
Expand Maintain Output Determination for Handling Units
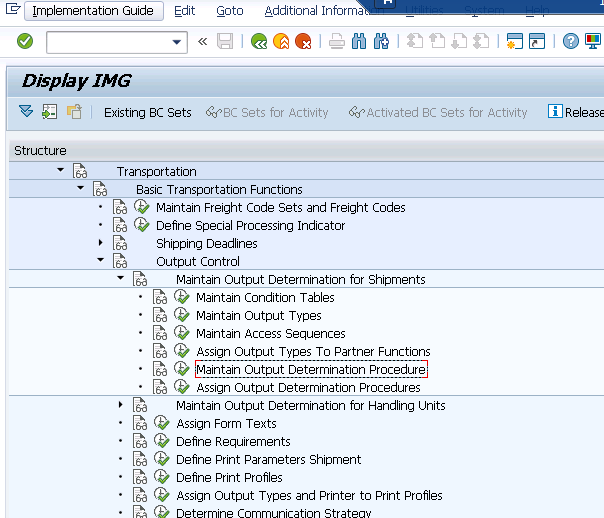click(x=121, y=405)
